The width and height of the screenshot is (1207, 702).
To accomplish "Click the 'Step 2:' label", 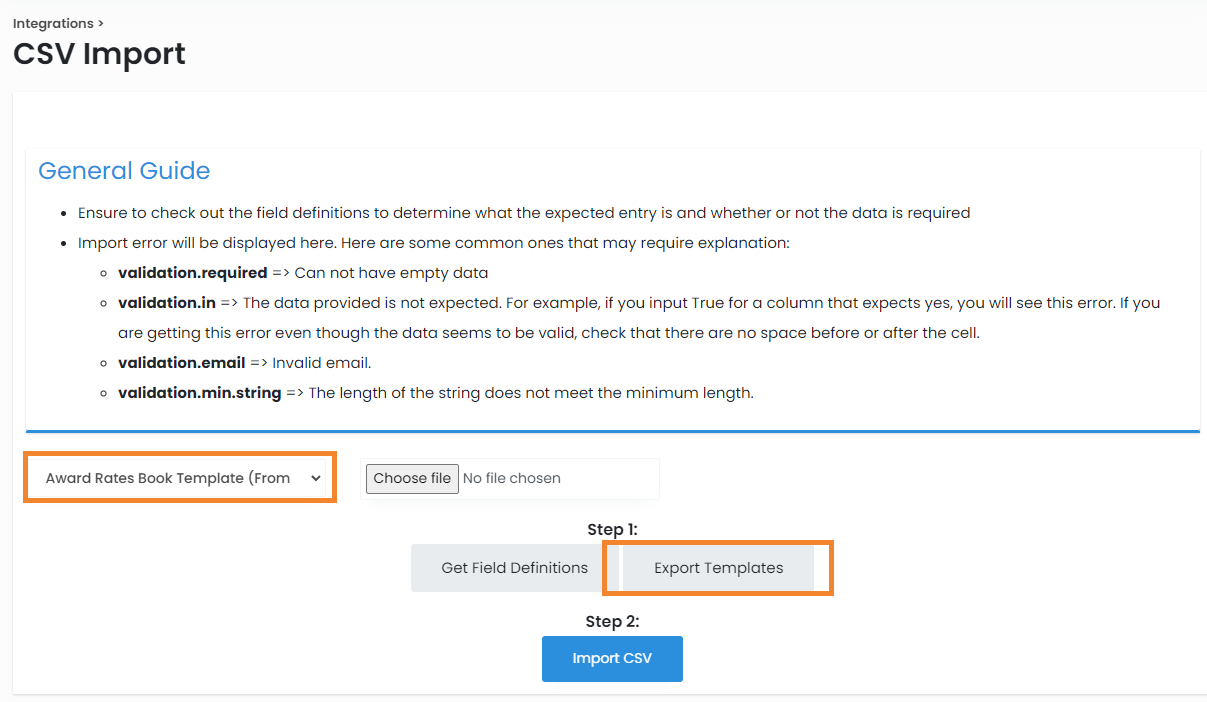I will click(x=612, y=621).
